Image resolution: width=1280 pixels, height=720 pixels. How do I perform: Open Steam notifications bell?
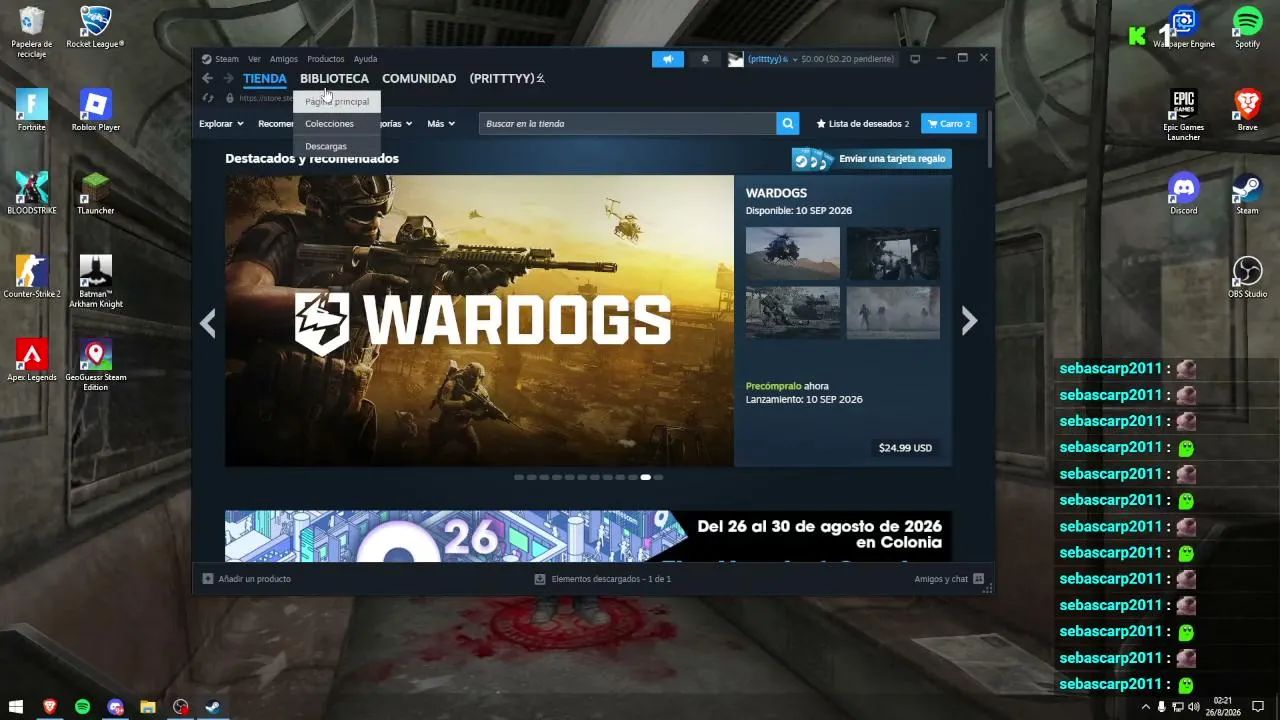[705, 59]
